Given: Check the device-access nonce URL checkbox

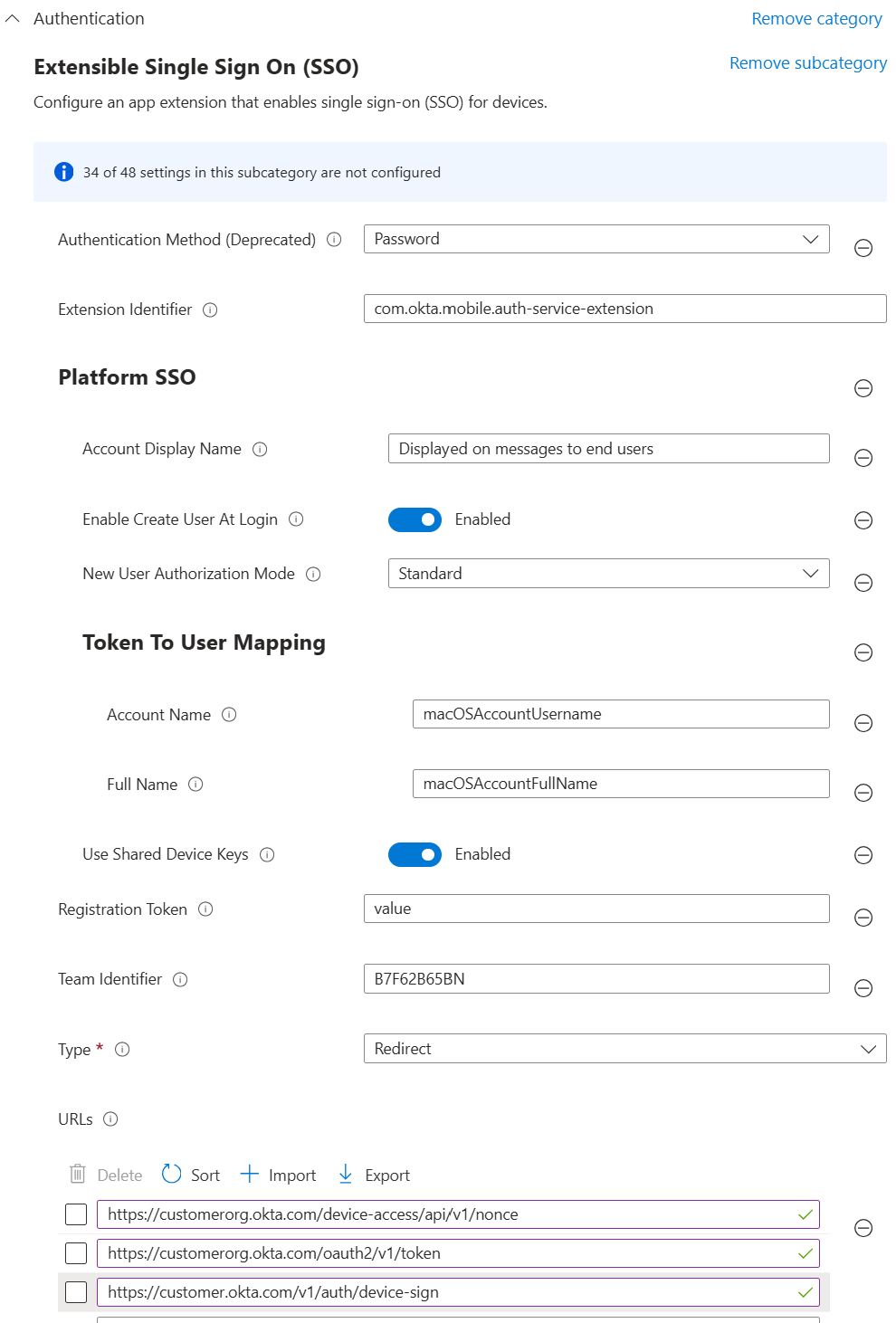Looking at the screenshot, I should [x=76, y=1214].
